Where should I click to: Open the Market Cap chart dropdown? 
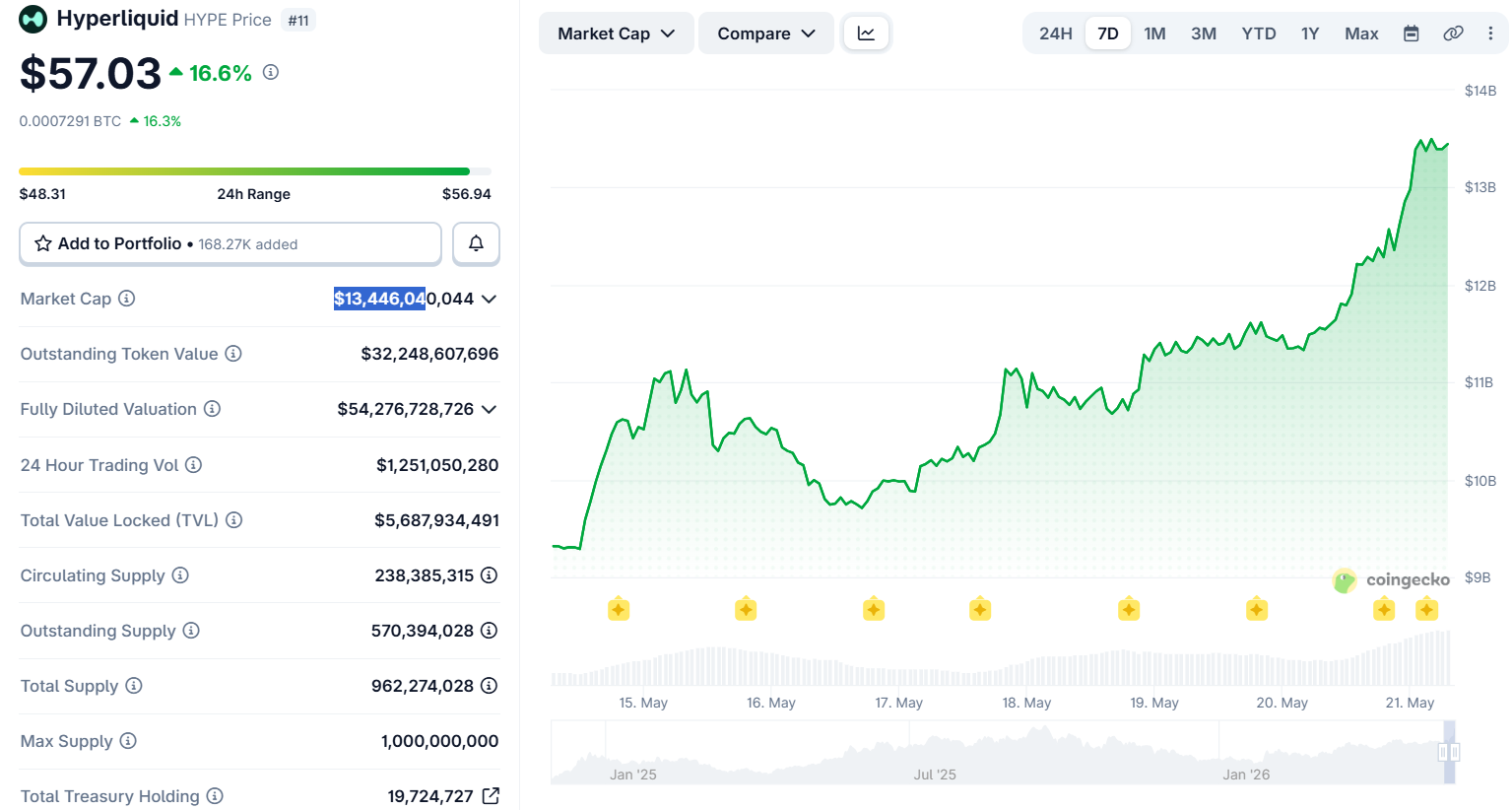617,34
